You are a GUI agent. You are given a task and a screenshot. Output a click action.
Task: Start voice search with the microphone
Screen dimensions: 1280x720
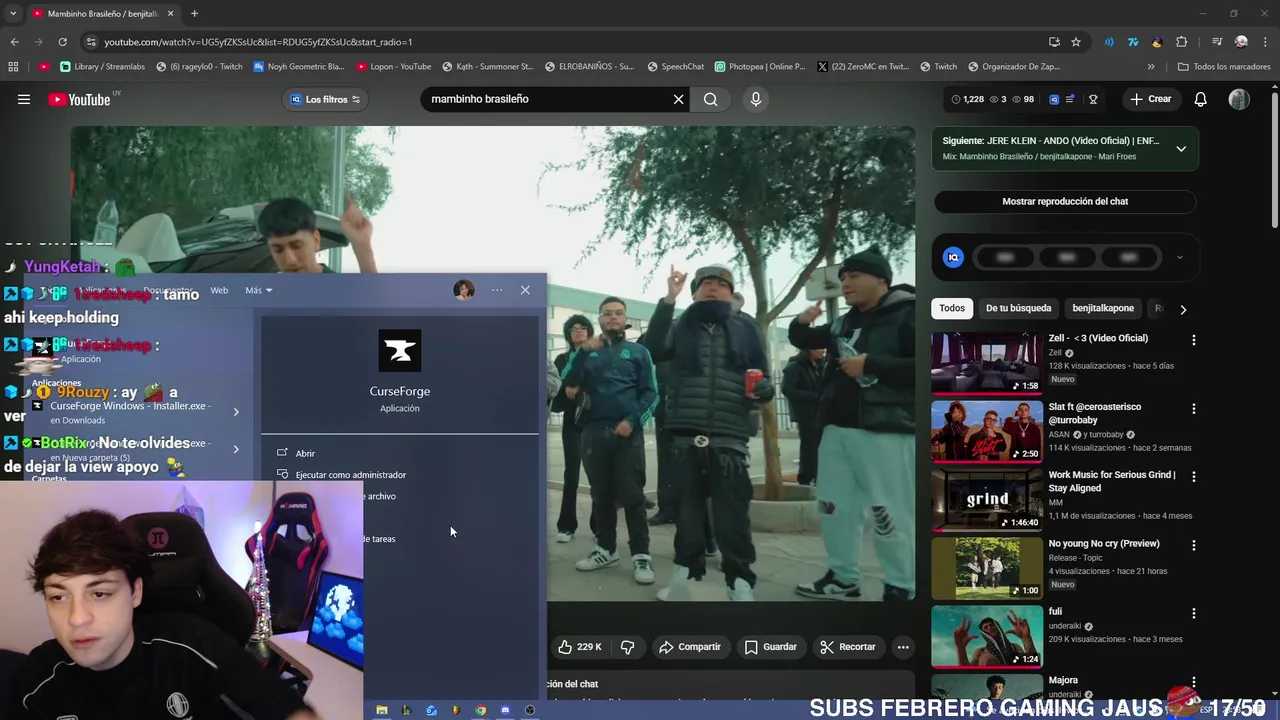[x=756, y=99]
